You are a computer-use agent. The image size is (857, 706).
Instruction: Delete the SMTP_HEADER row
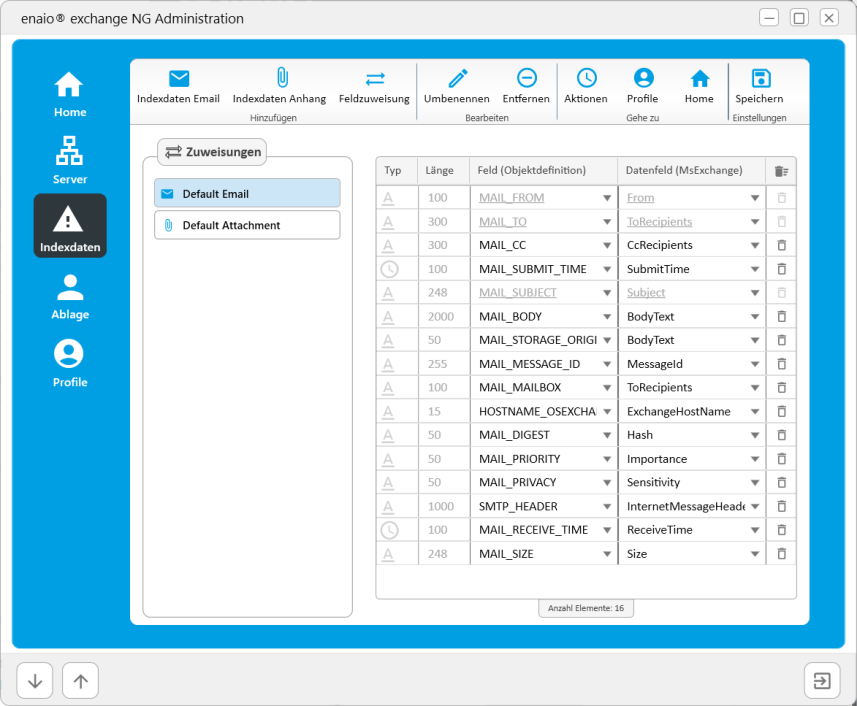click(782, 507)
